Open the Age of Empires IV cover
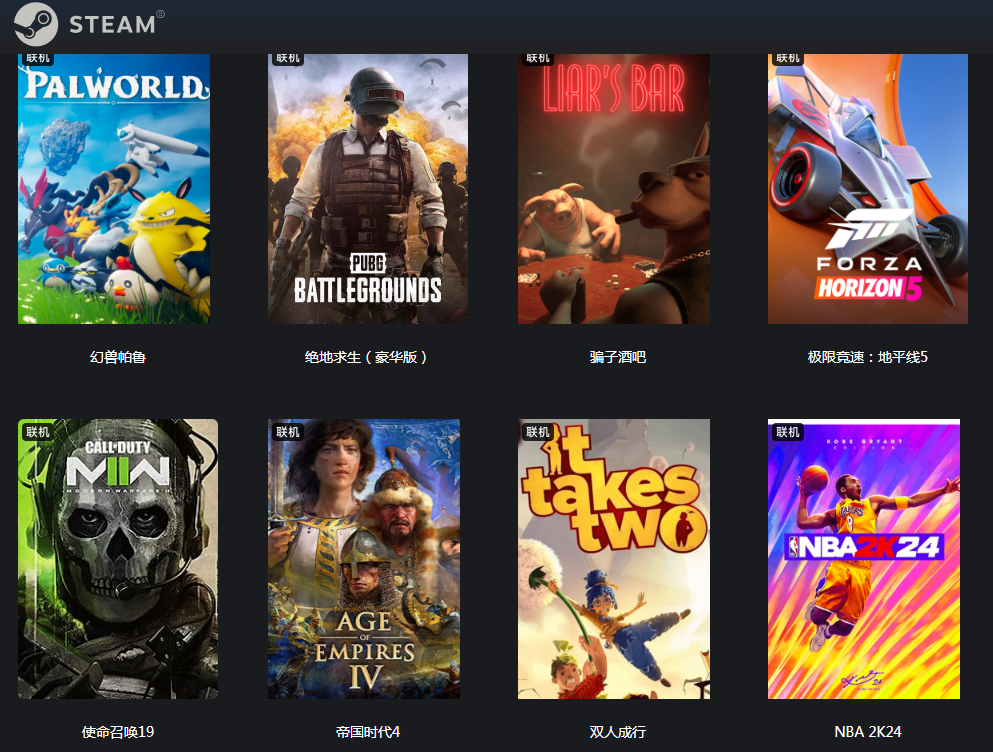 click(364, 559)
